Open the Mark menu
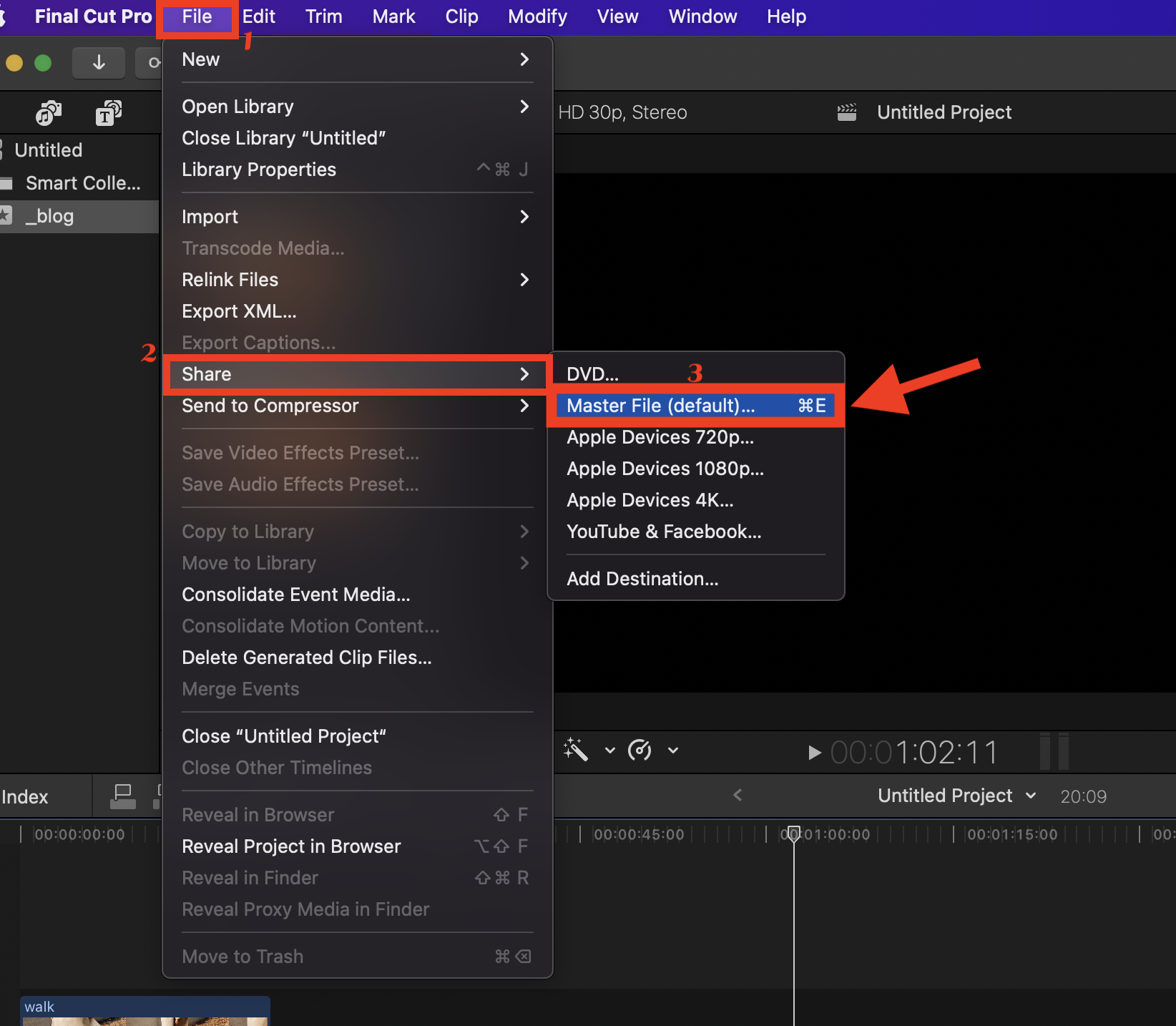 393,16
